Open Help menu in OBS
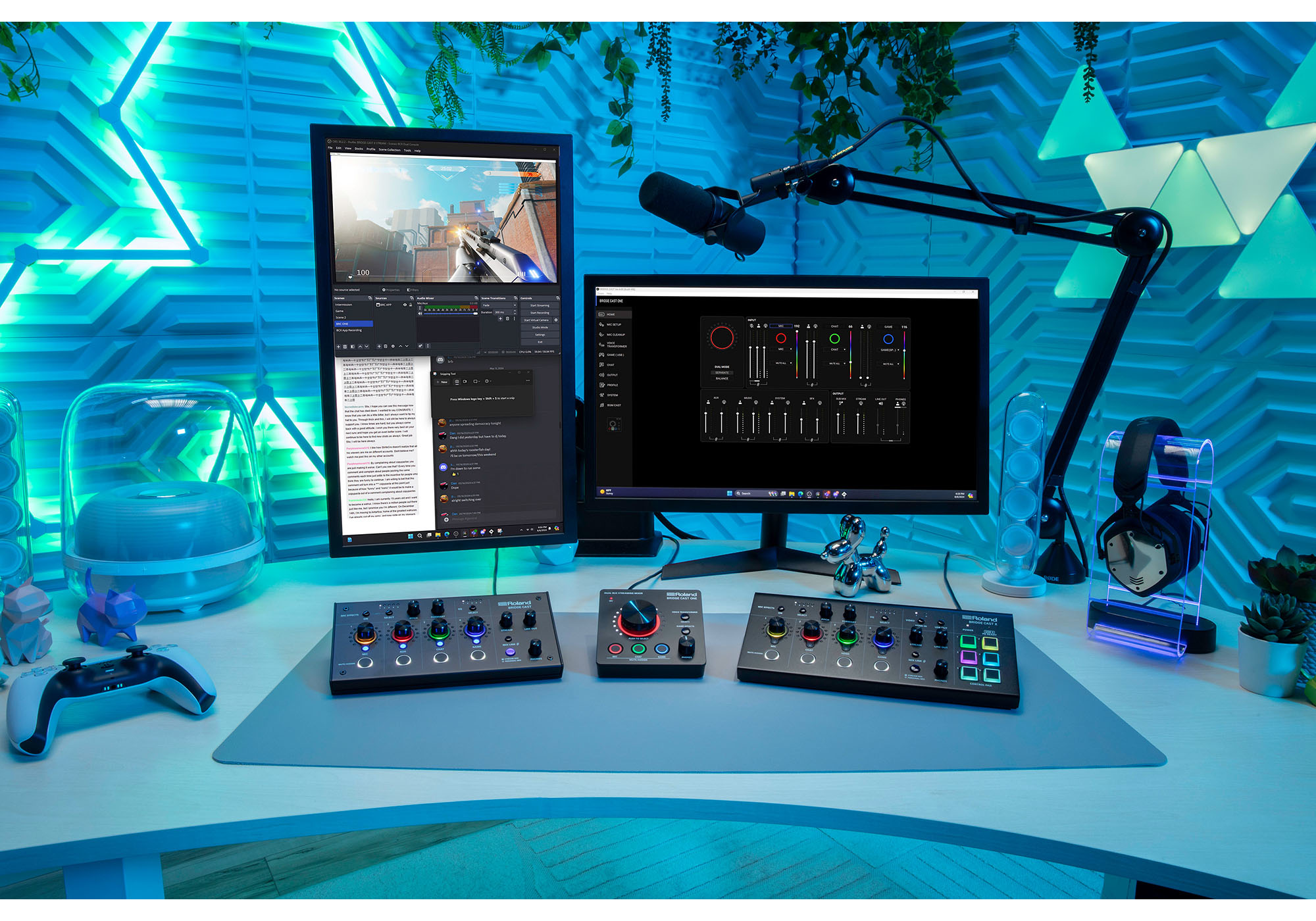Viewport: 1316px width, 921px height. (x=417, y=151)
